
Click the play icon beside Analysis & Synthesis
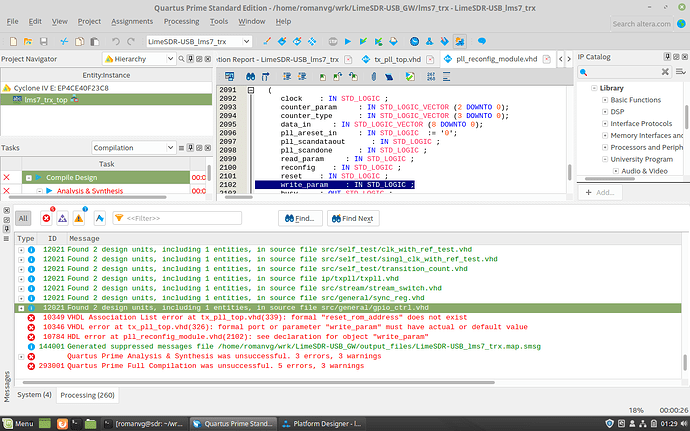tap(48, 191)
